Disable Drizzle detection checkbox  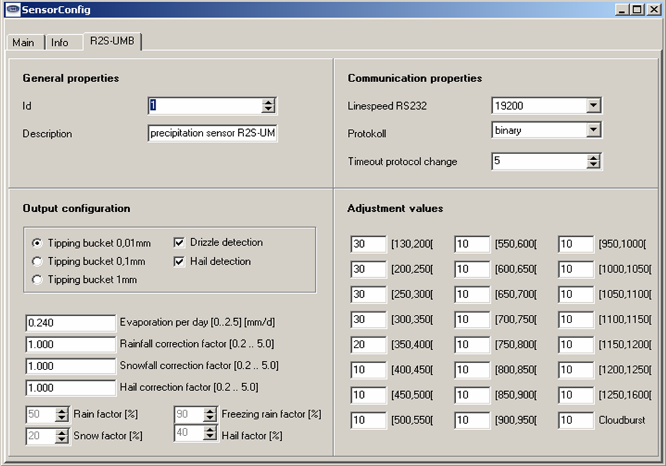point(180,243)
